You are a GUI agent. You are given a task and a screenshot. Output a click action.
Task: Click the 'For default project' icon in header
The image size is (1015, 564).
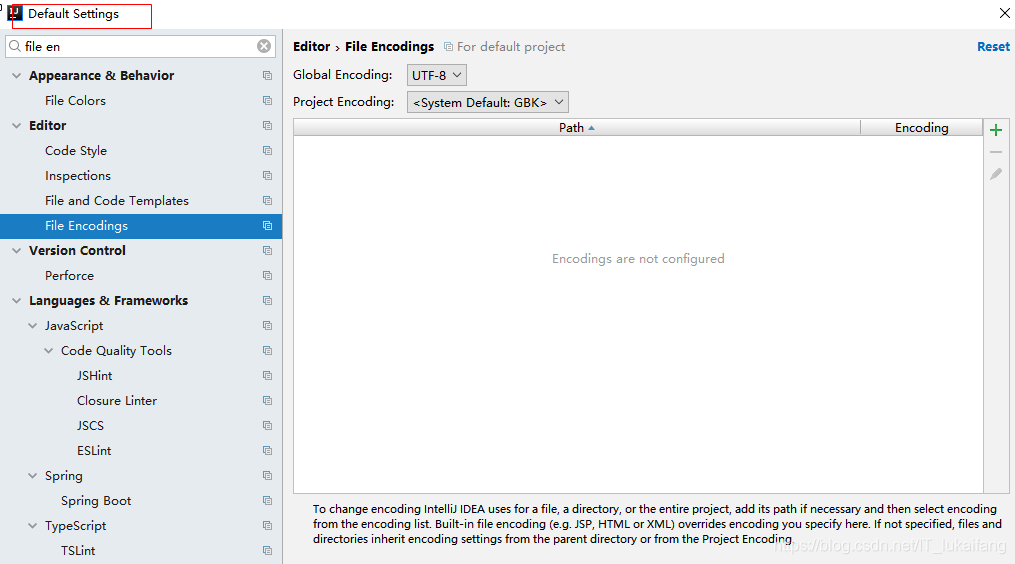point(448,47)
